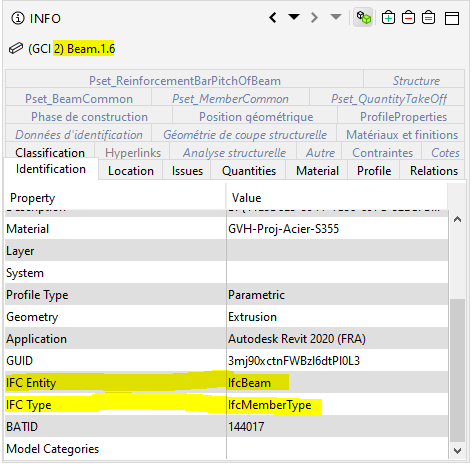473x475 pixels.
Task: Select the GUID property label
Action: [x=19, y=361]
